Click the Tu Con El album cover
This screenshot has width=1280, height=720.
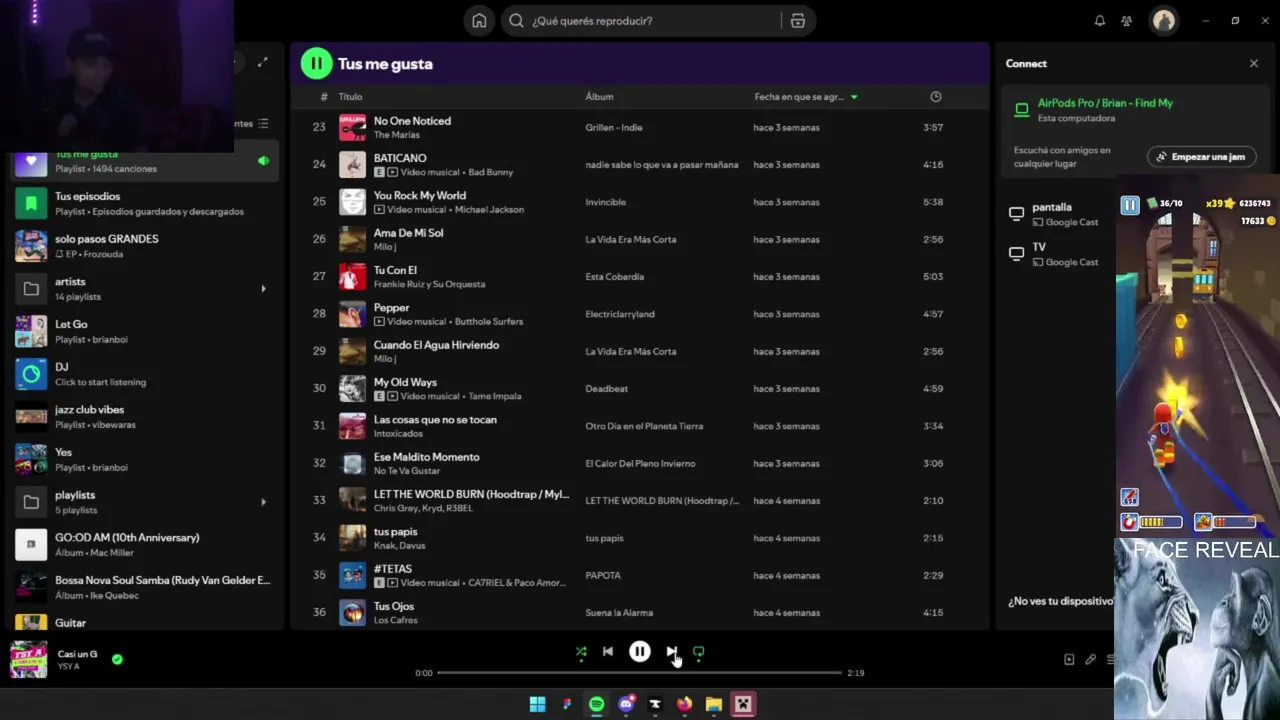point(352,277)
